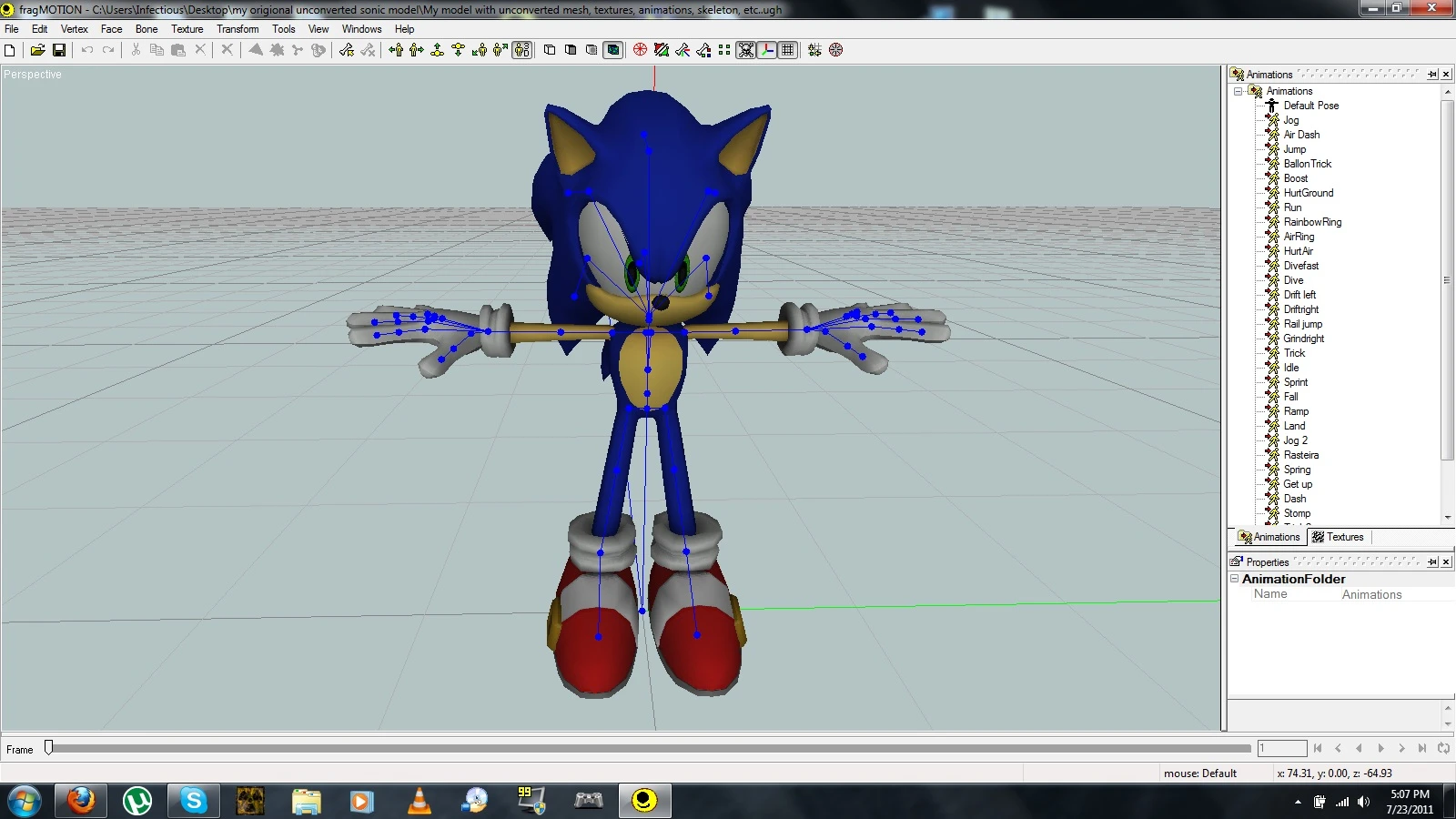Open the Bone menu

click(147, 29)
